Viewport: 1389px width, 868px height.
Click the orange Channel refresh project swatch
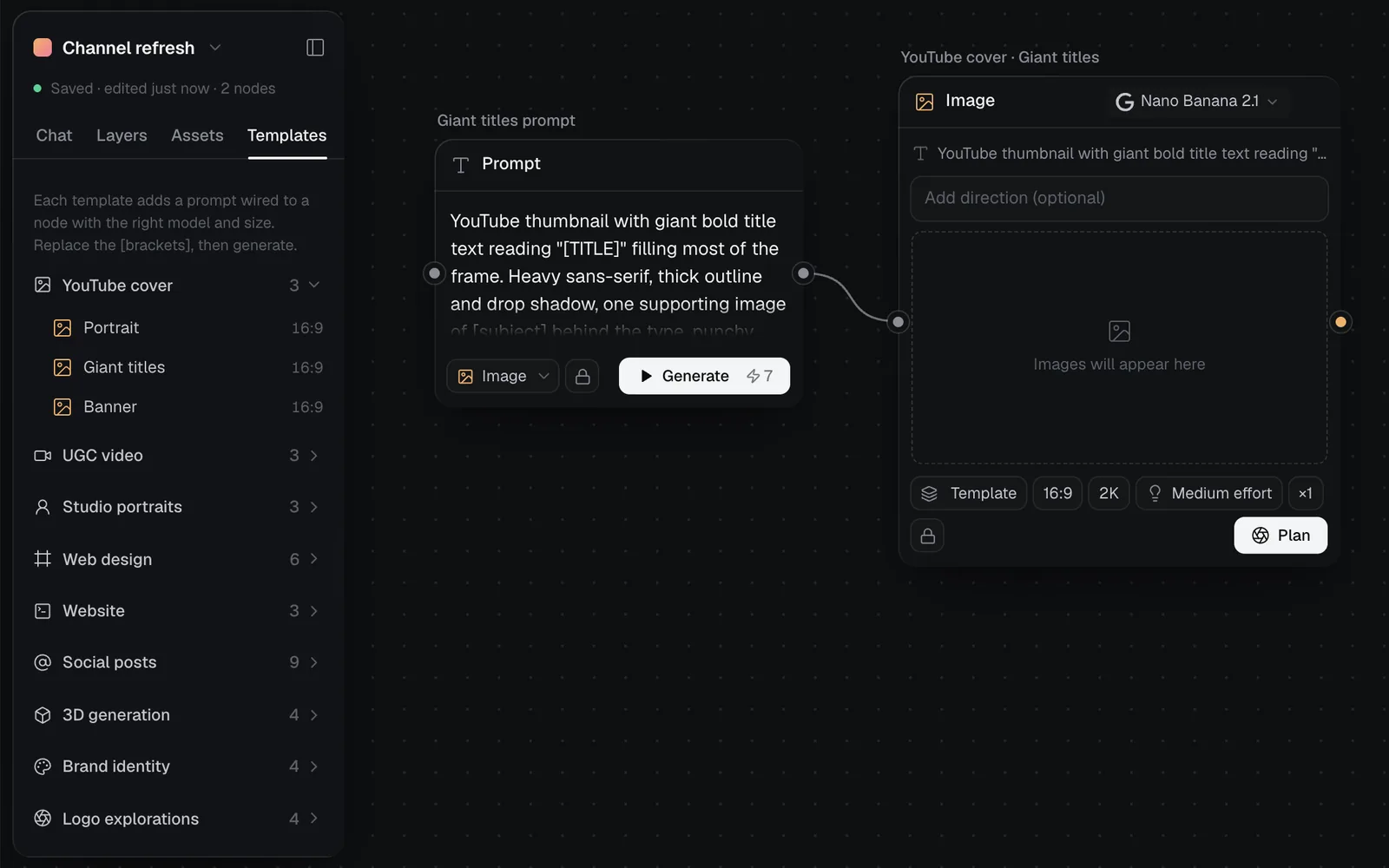pos(43,48)
